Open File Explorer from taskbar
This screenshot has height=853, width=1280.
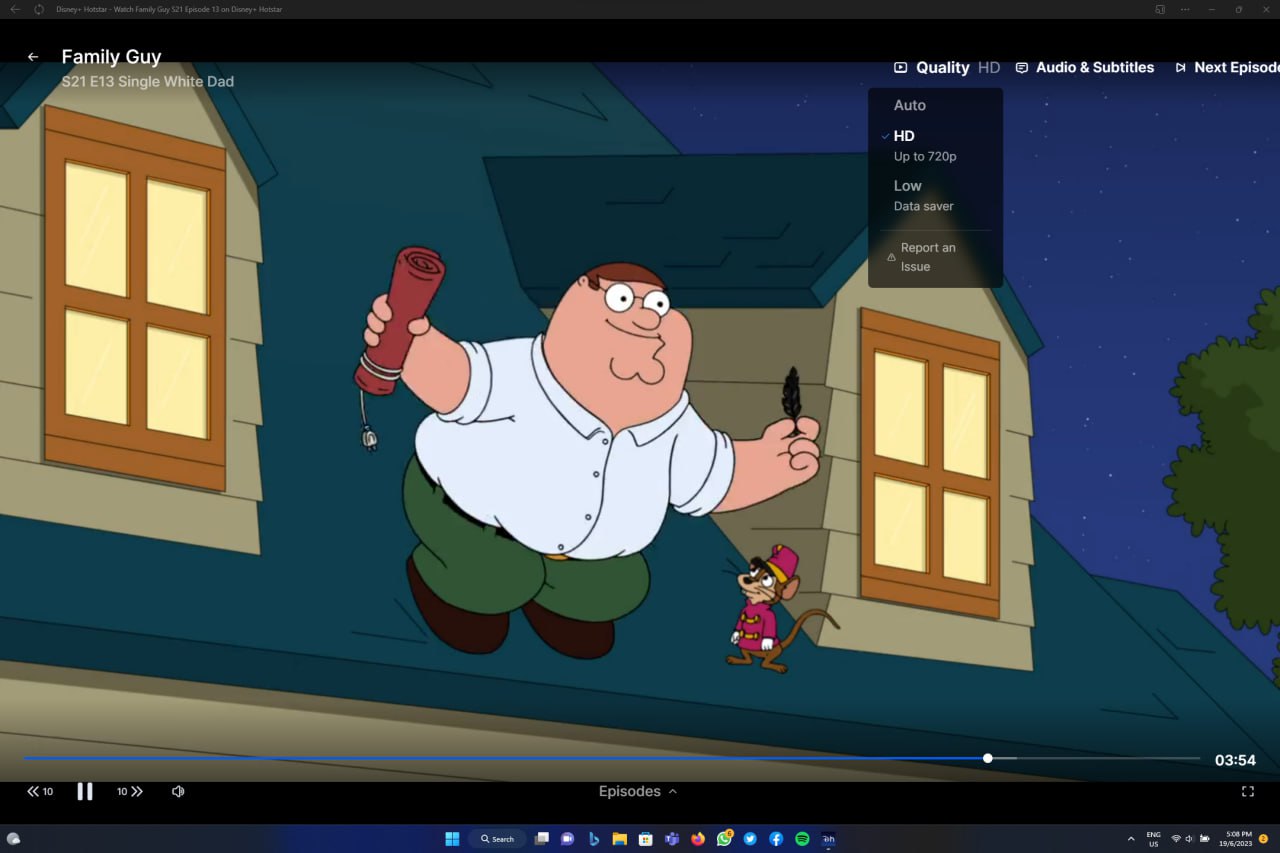[x=620, y=839]
